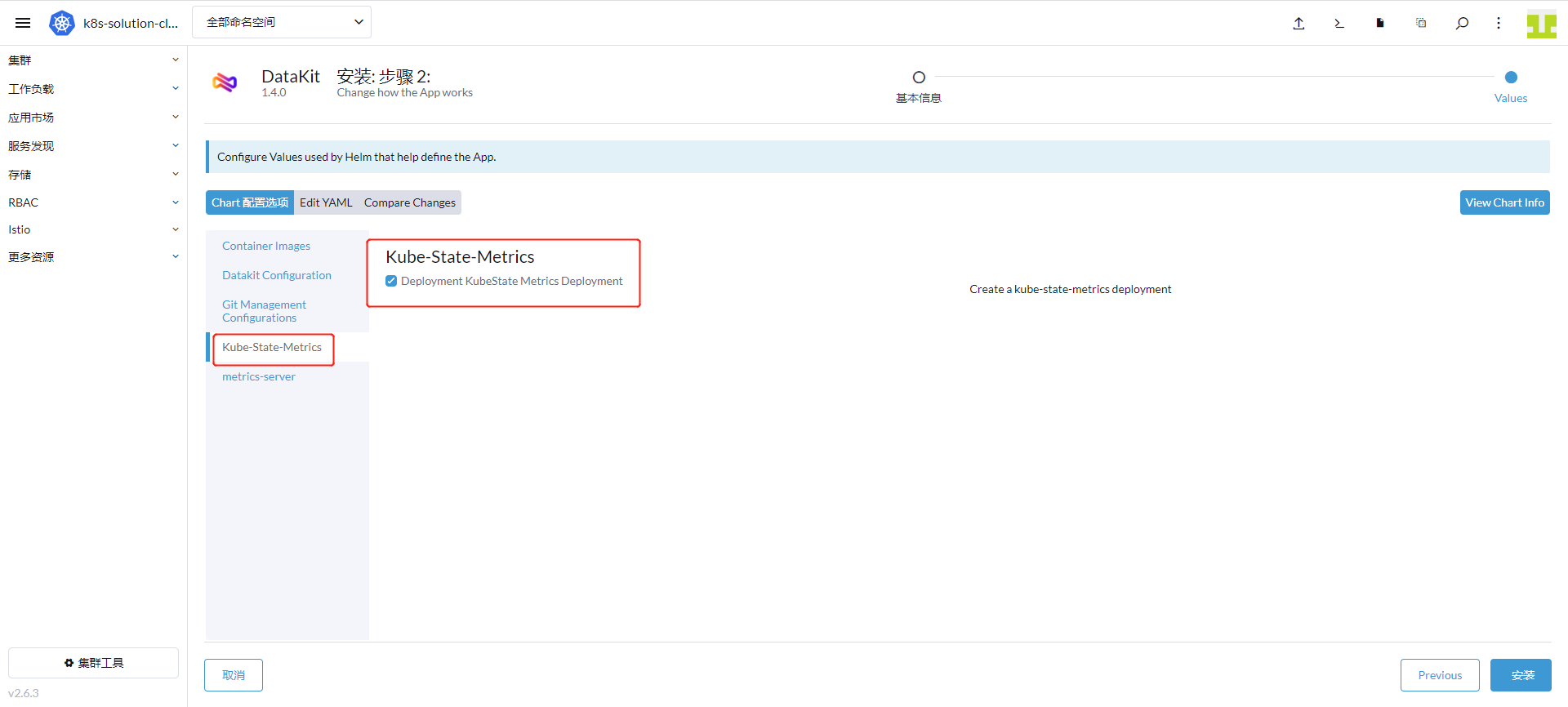The image size is (1568, 707).
Task: Click the copy kubeconfig to clipboard icon
Action: tap(1421, 23)
